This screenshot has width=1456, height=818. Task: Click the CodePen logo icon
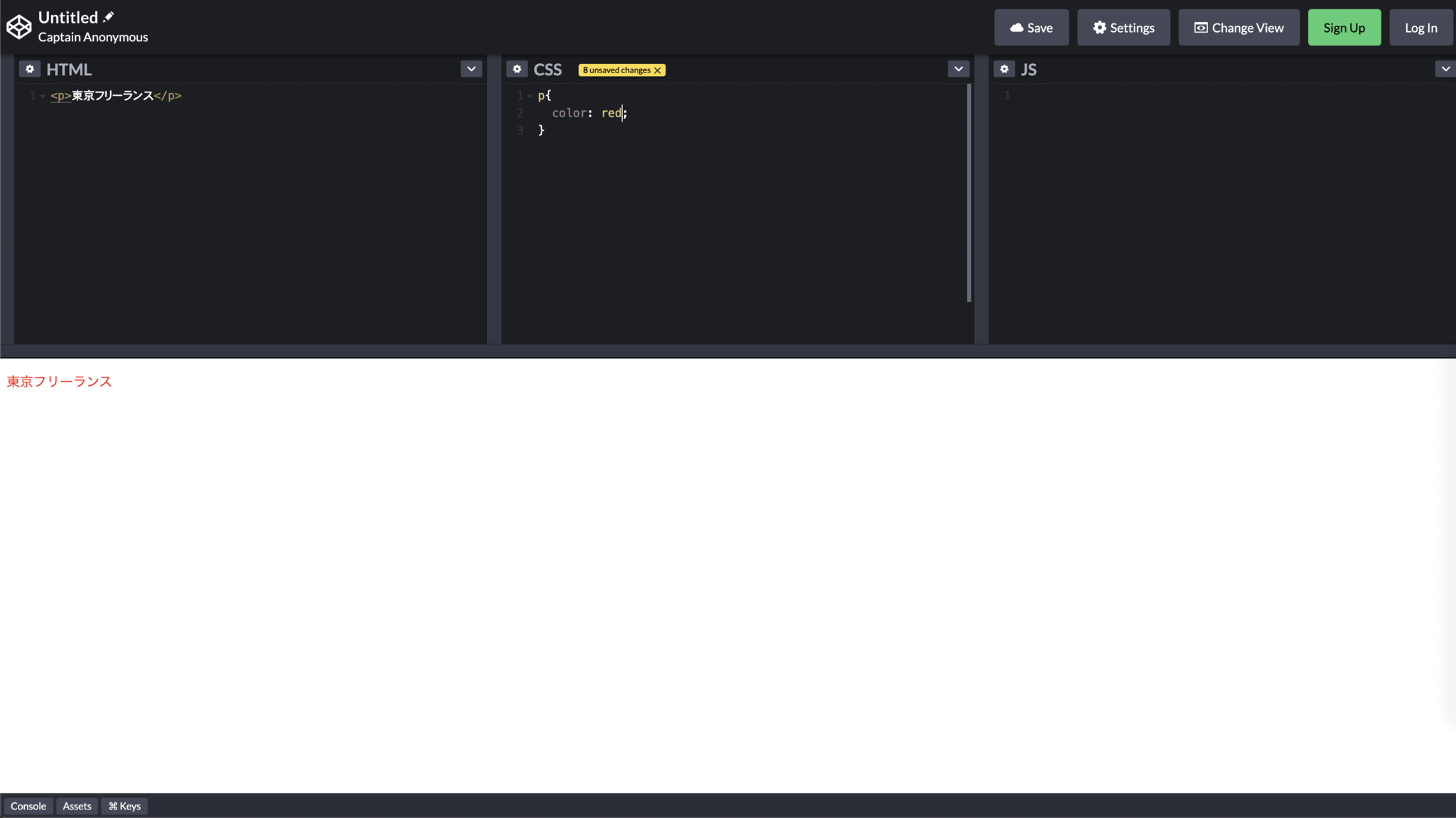click(19, 27)
